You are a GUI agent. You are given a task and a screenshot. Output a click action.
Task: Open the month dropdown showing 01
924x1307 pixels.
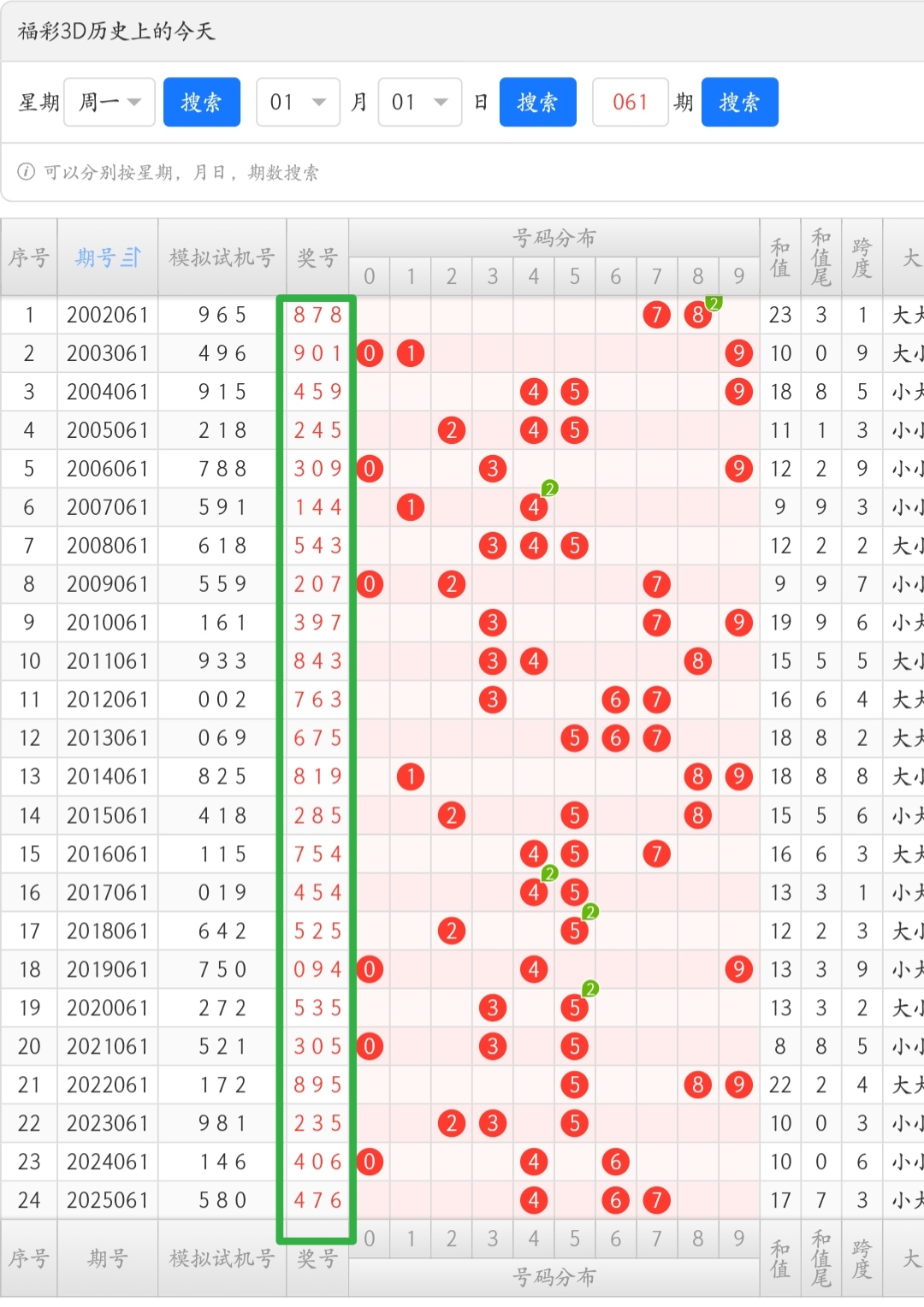click(298, 103)
